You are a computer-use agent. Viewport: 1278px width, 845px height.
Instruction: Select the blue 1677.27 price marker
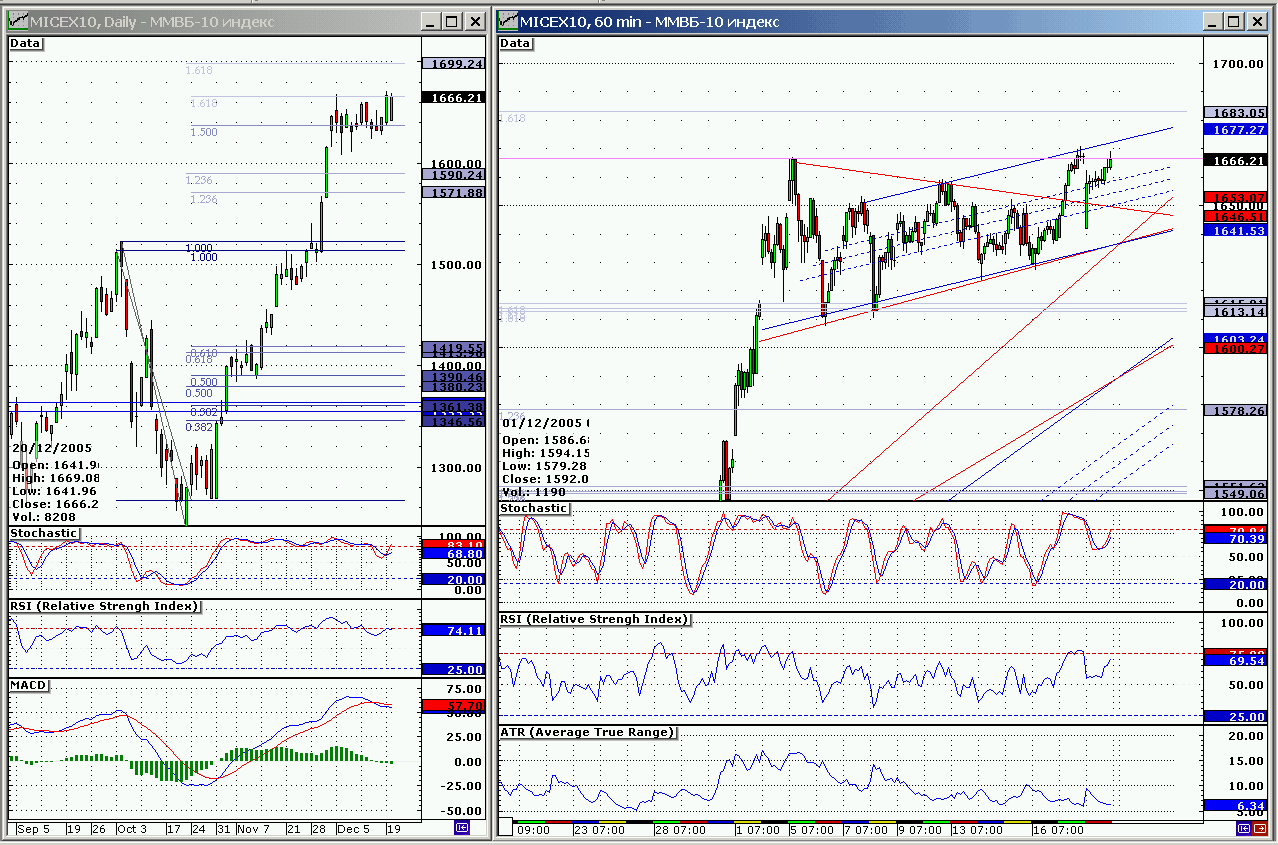point(1239,129)
